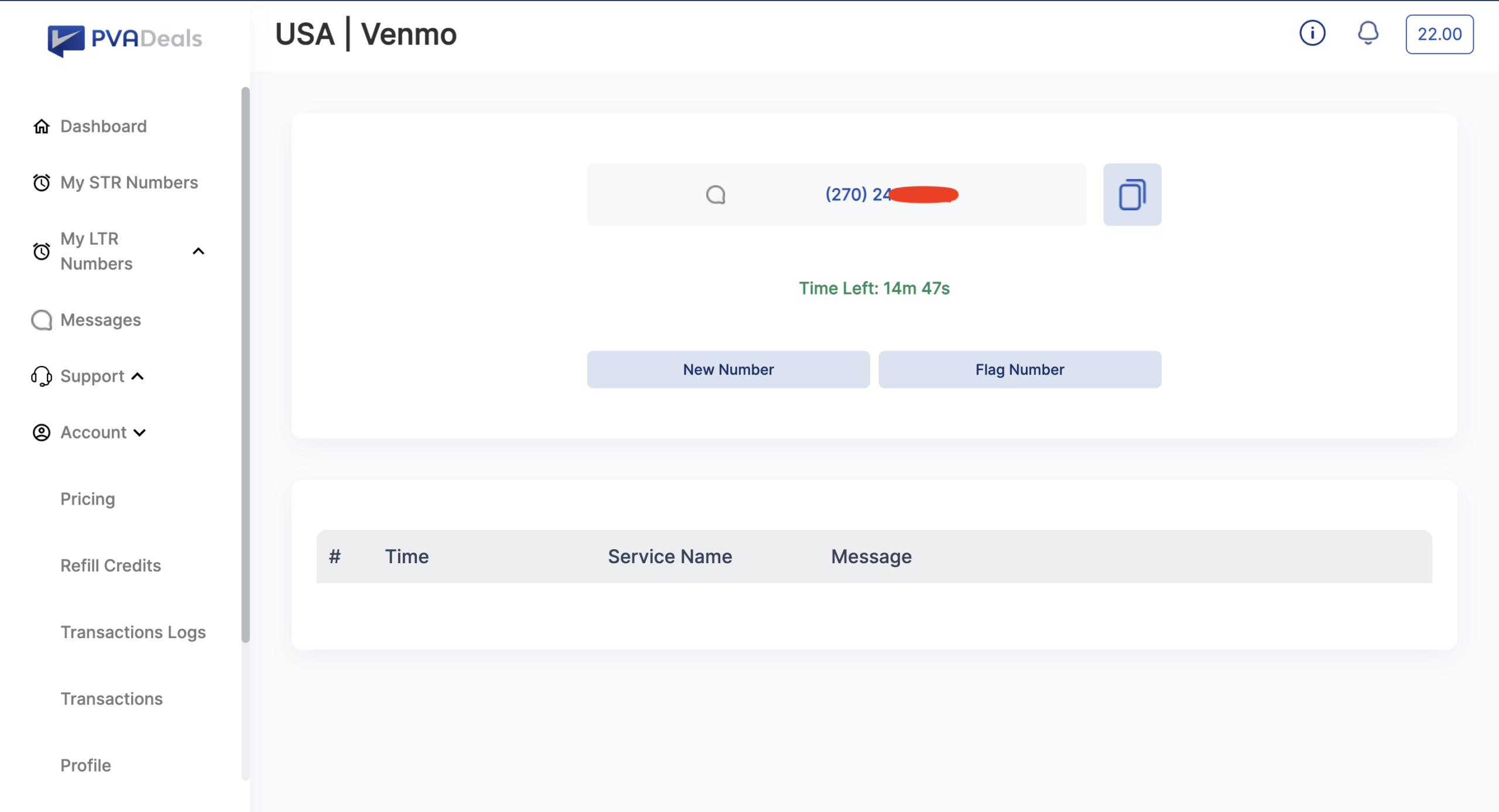Image resolution: width=1499 pixels, height=812 pixels.
Task: Click the My LTR Numbers clock icon
Action: tap(41, 252)
